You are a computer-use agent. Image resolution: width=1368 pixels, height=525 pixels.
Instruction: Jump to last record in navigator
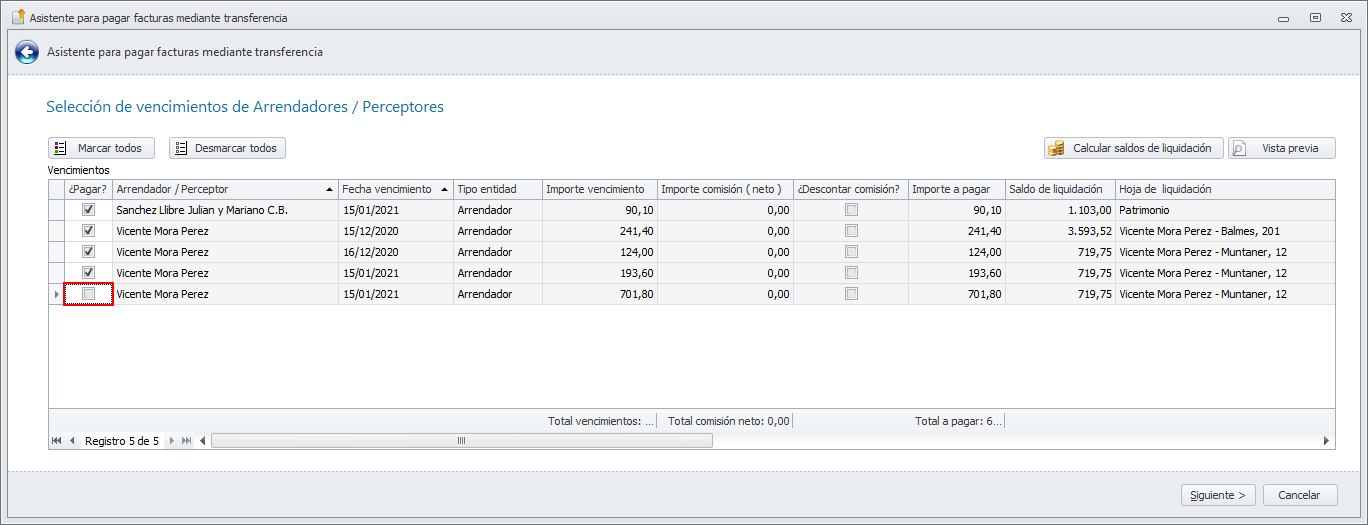coord(187,441)
